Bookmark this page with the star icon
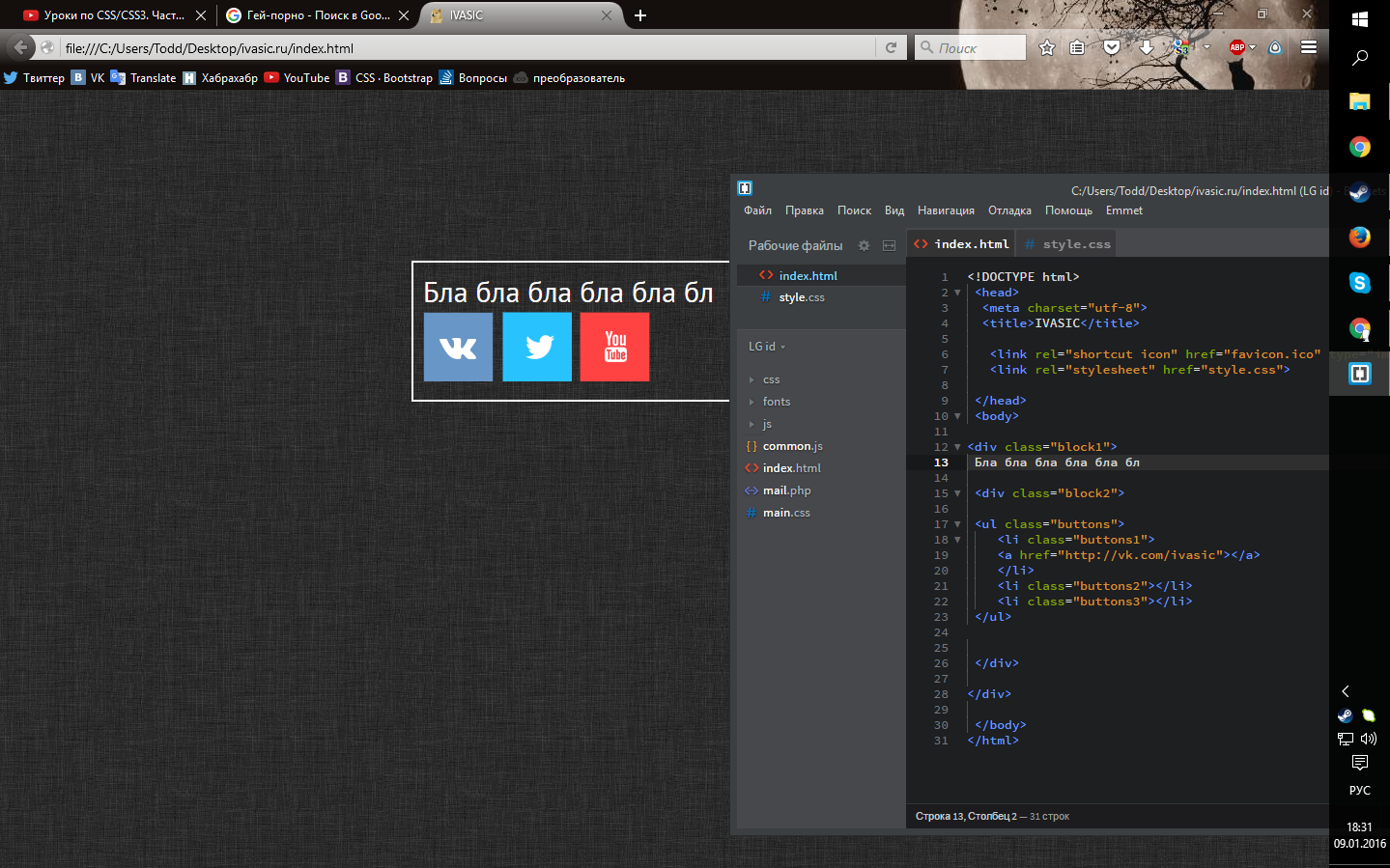This screenshot has height=868, width=1390. tap(1047, 47)
